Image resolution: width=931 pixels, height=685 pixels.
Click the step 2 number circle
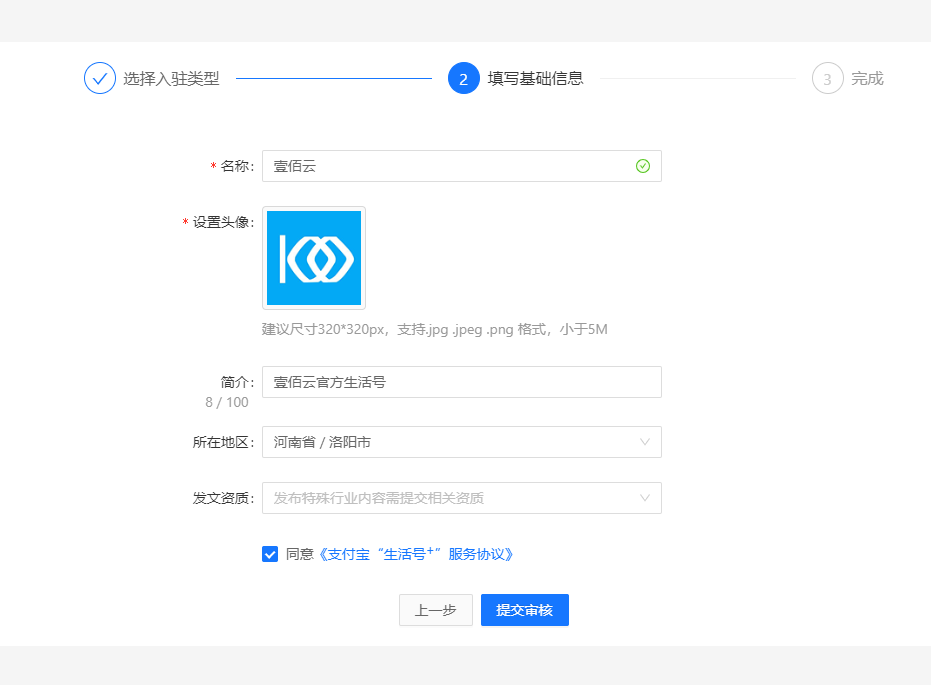pos(464,78)
